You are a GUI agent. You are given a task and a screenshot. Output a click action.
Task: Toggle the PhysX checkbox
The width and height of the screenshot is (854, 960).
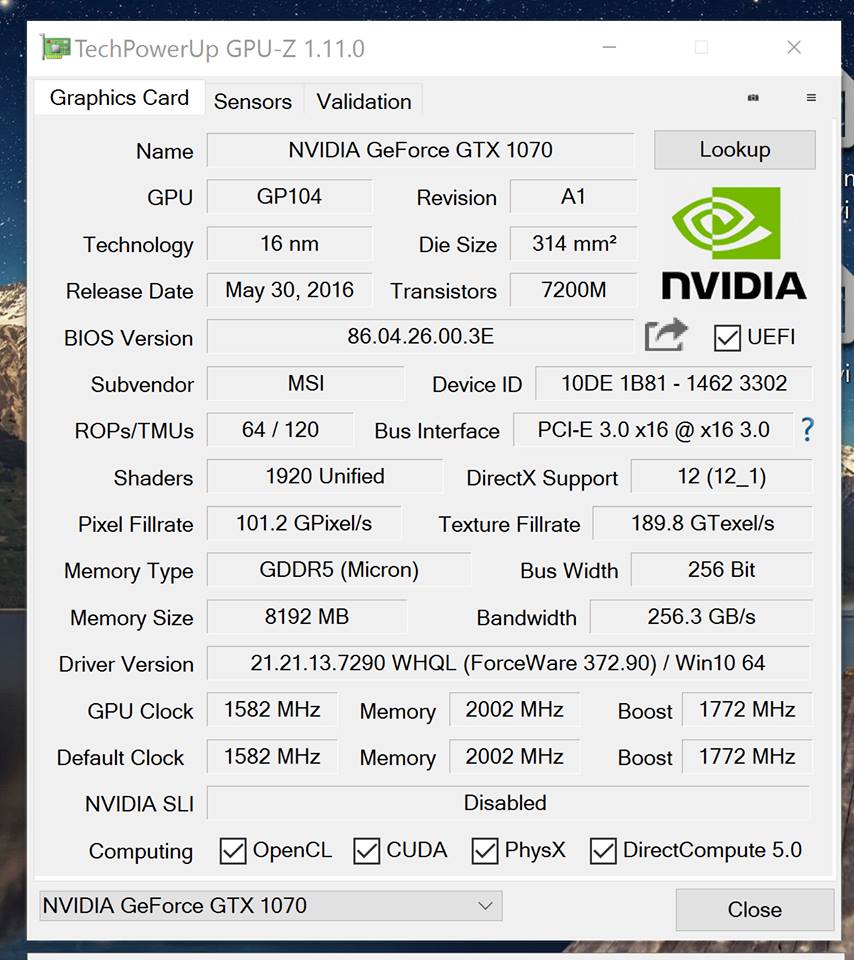pyautogui.click(x=484, y=851)
